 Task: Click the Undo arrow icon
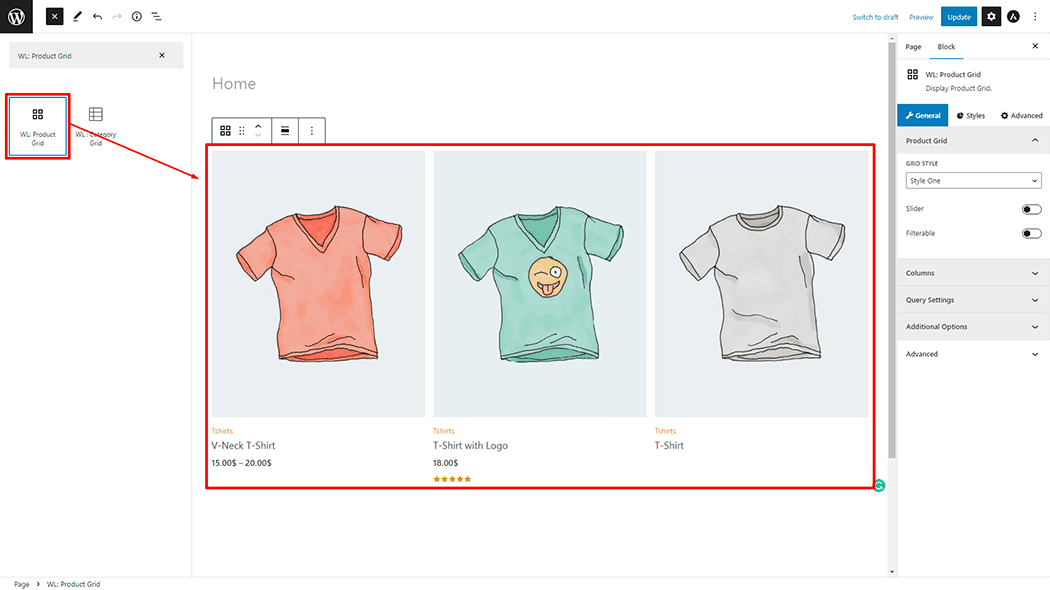(x=97, y=17)
